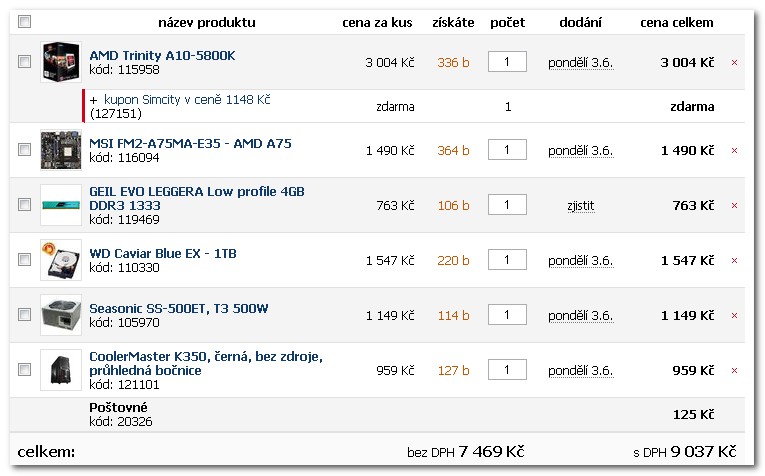Click quantity field for MSI FM2-A75MA-E35
The height and width of the screenshot is (476, 765).
[x=507, y=149]
